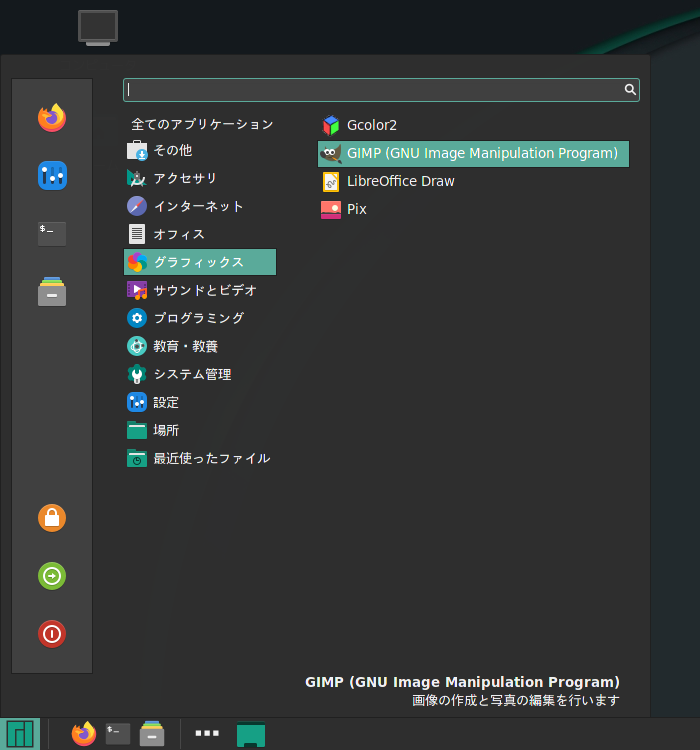Open the terminal from the taskbar
Image resolution: width=700 pixels, height=750 pixels.
118,734
